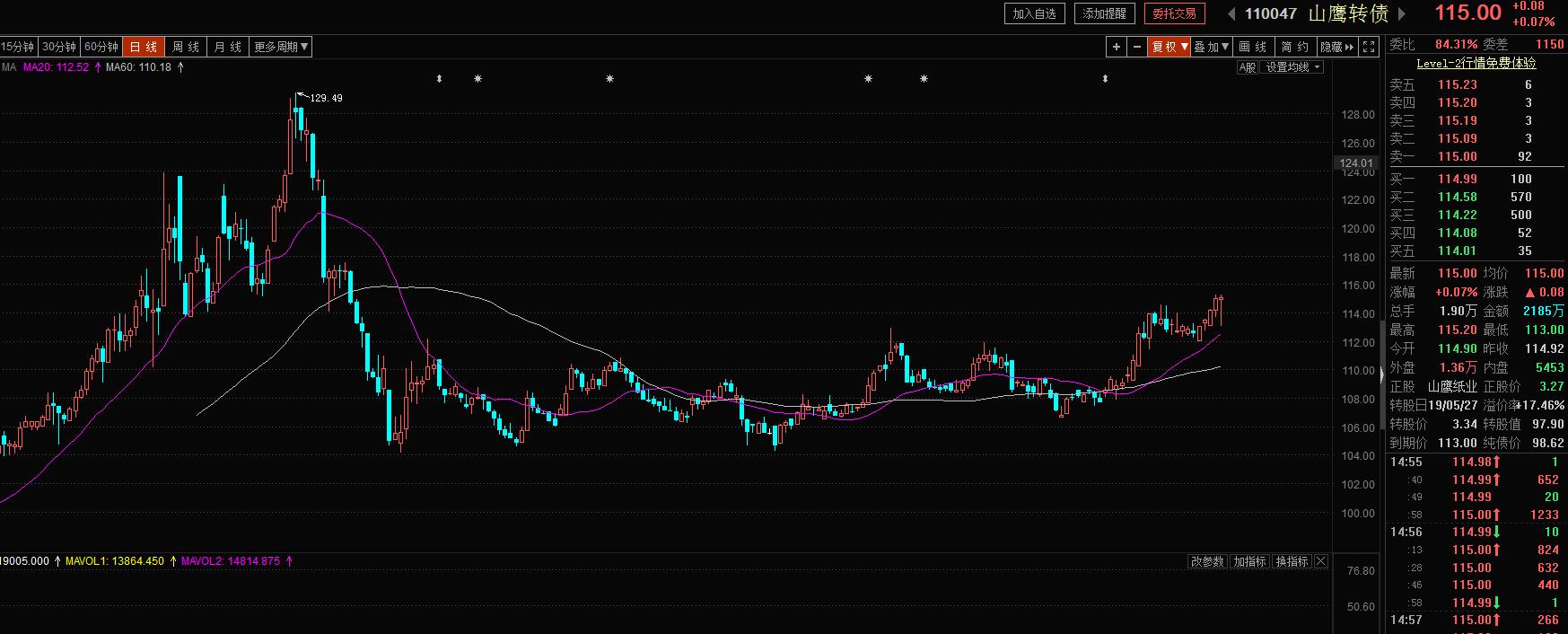Click the 转股价 value 3.34

pos(1465,424)
